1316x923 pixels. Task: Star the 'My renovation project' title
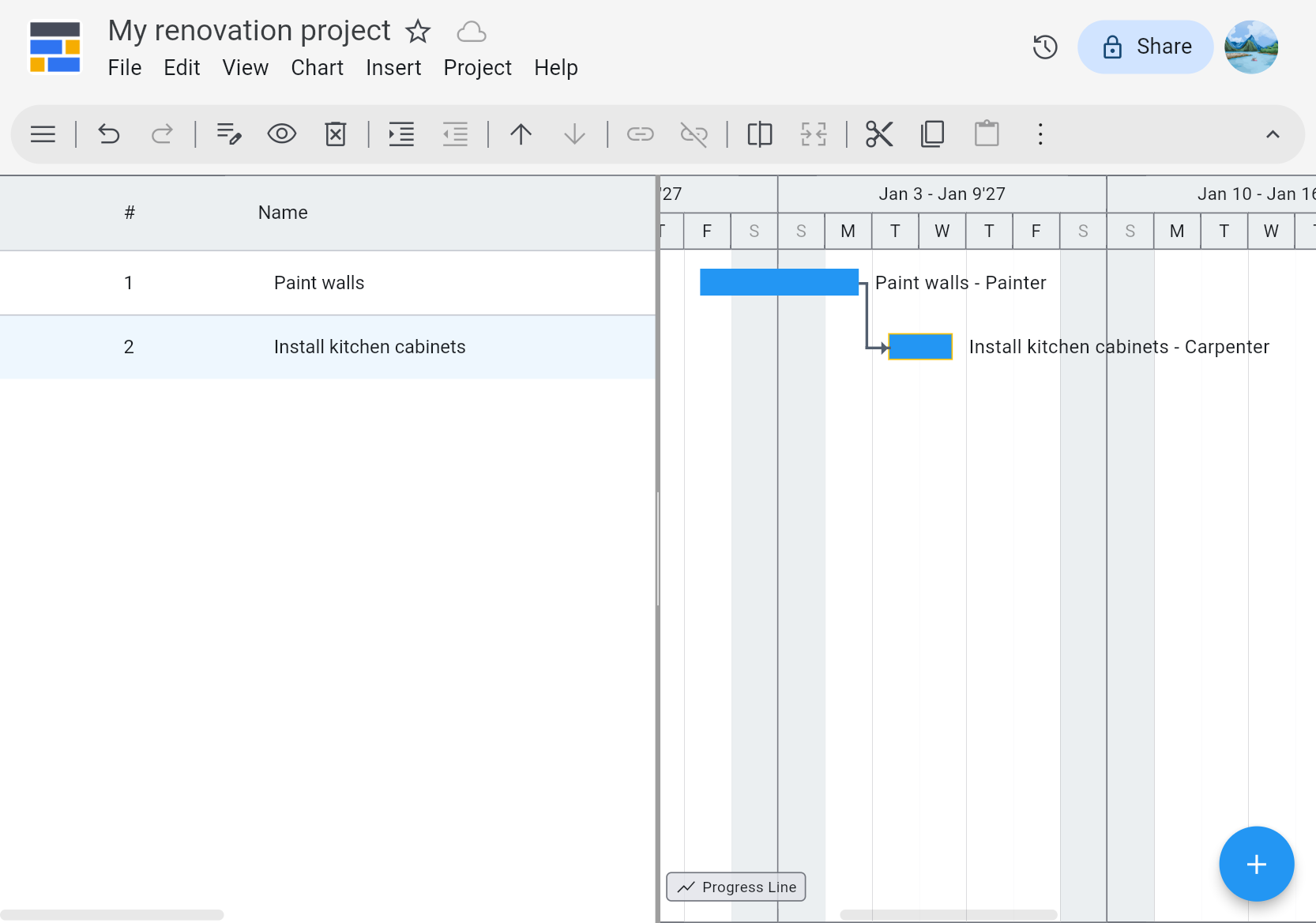(x=417, y=32)
